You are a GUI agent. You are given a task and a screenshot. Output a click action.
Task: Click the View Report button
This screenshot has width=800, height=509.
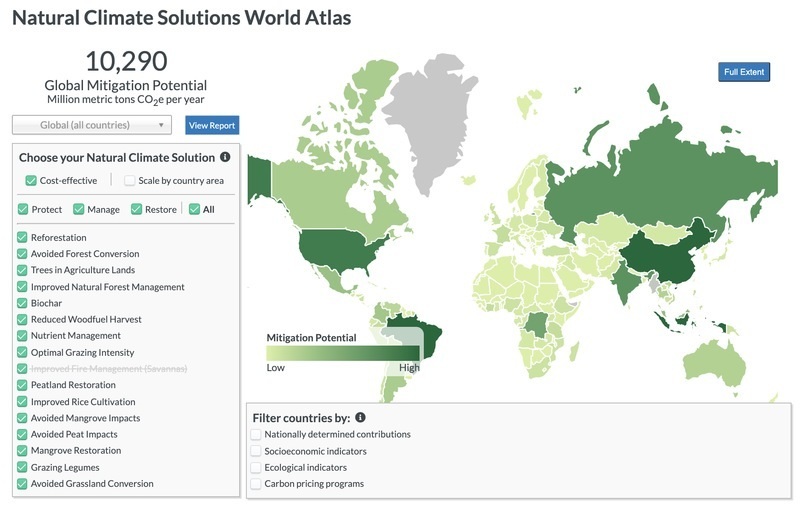point(212,125)
